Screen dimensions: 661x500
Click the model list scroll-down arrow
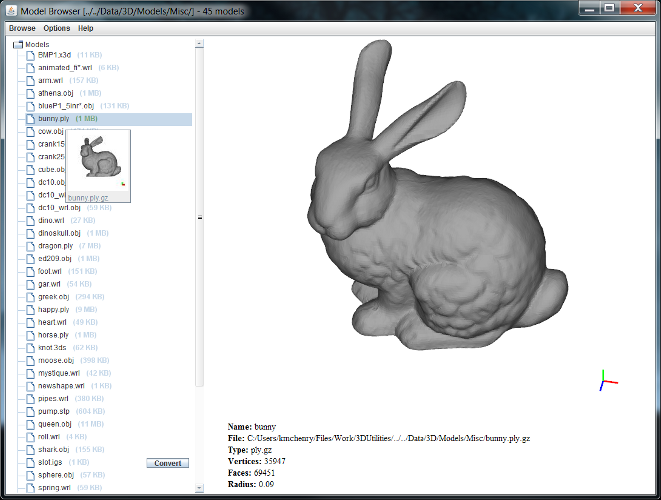point(199,488)
